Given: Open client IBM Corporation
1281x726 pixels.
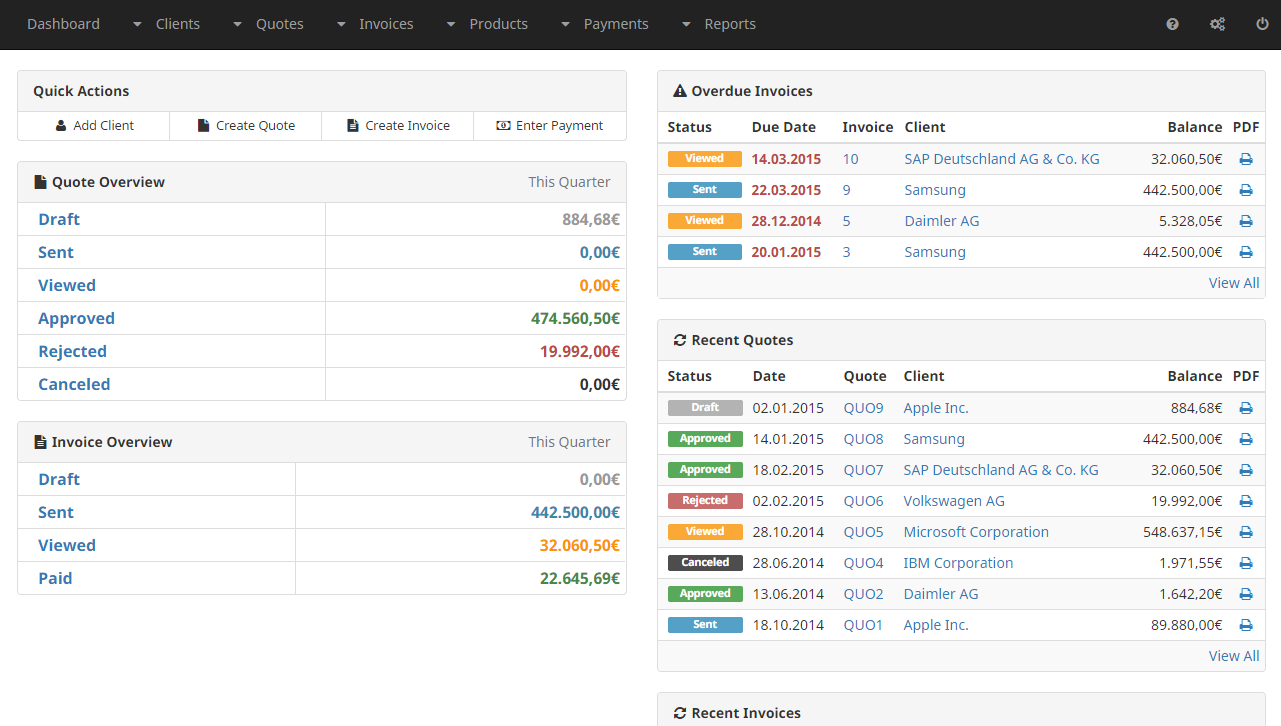Looking at the screenshot, I should 958,563.
